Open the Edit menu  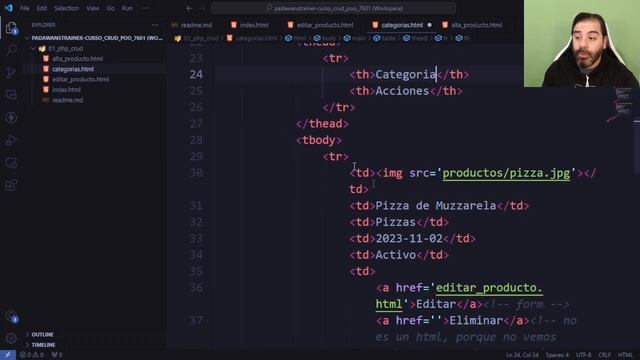[42, 8]
